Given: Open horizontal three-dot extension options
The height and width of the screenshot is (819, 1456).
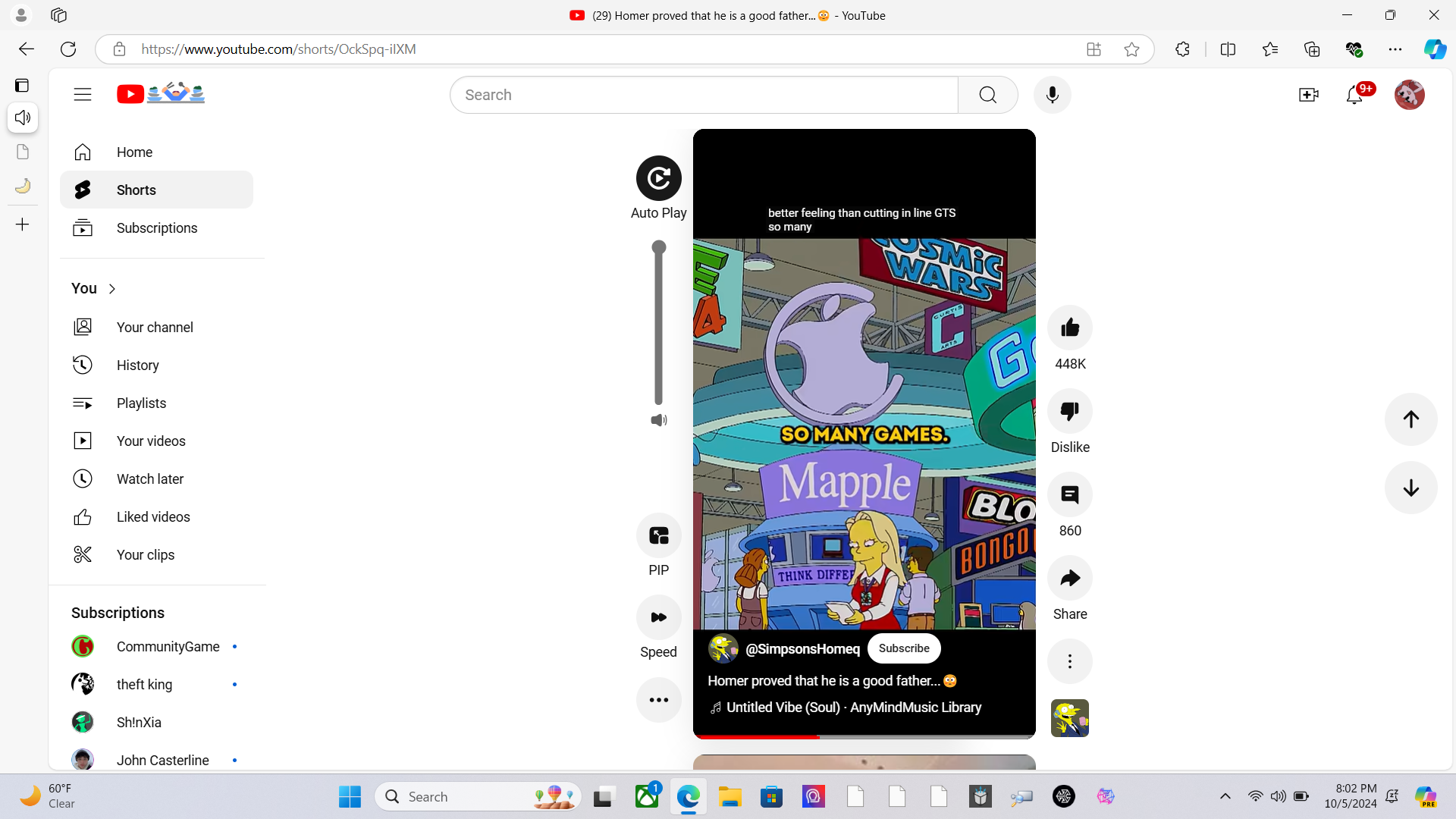Looking at the screenshot, I should 658,700.
